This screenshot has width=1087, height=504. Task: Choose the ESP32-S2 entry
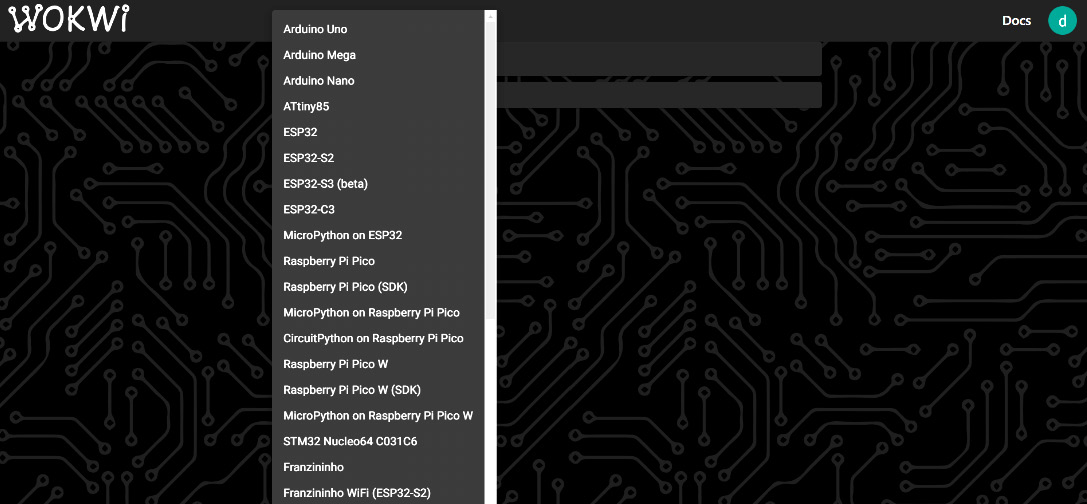379,158
